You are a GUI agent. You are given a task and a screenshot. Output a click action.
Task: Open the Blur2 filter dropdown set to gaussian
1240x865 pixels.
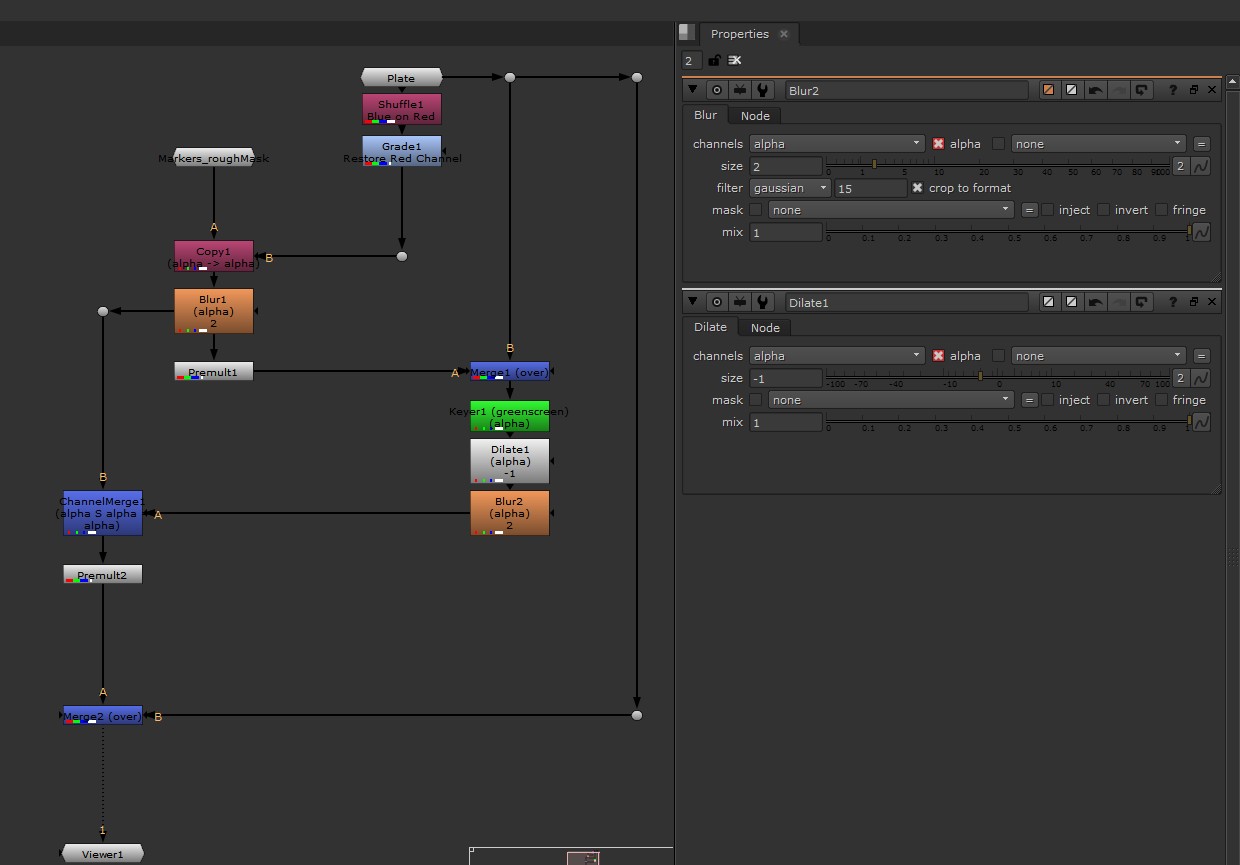click(x=790, y=188)
